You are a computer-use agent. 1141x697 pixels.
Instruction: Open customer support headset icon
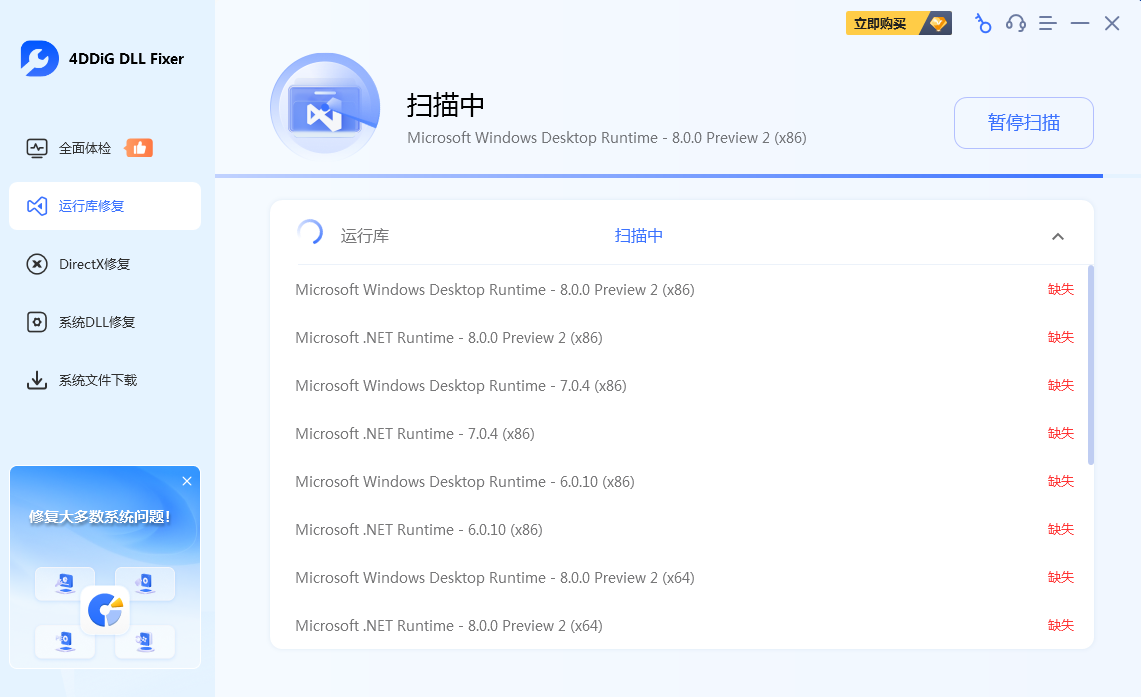coord(1016,23)
